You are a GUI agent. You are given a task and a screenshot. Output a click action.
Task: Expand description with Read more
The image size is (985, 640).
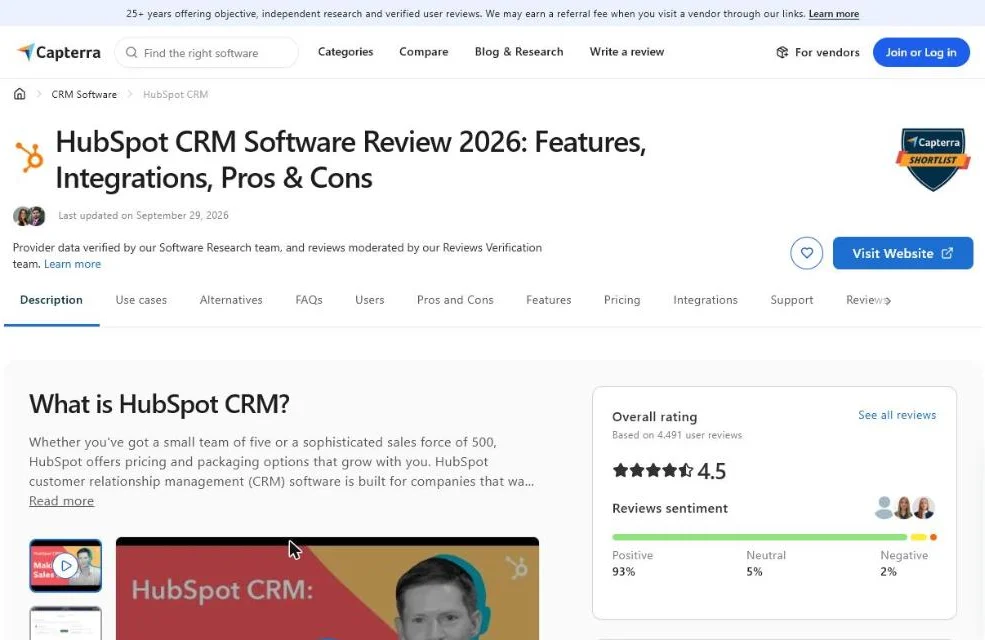tap(62, 501)
